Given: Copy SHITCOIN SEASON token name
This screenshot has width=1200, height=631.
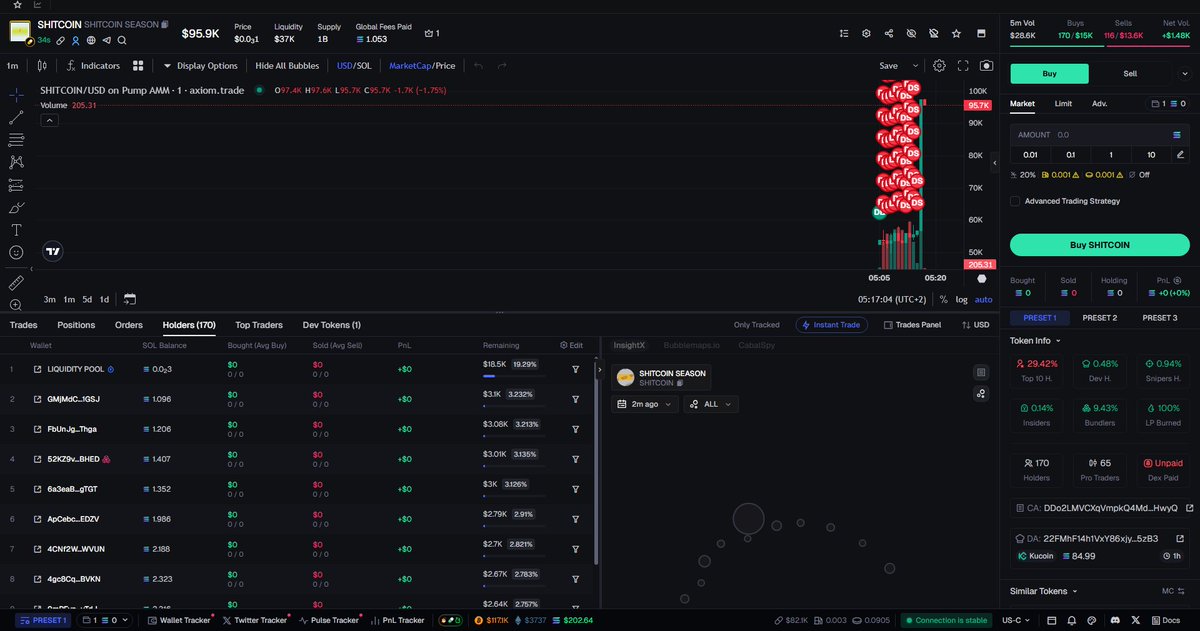Looking at the screenshot, I should click(165, 24).
